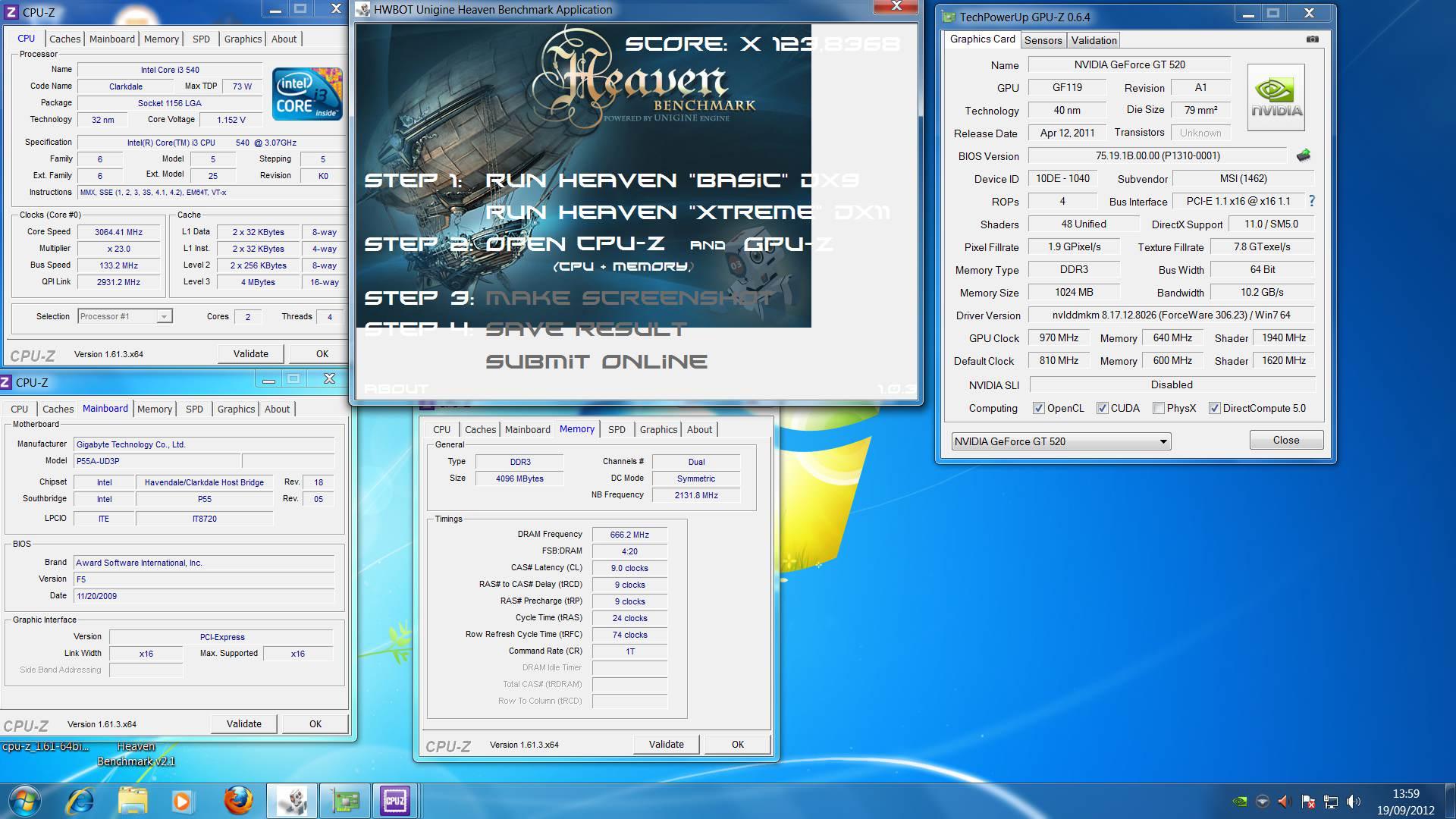Click MAKE SCREENSHOT in the Heaven app
Screen dimensions: 1456x819
629,298
